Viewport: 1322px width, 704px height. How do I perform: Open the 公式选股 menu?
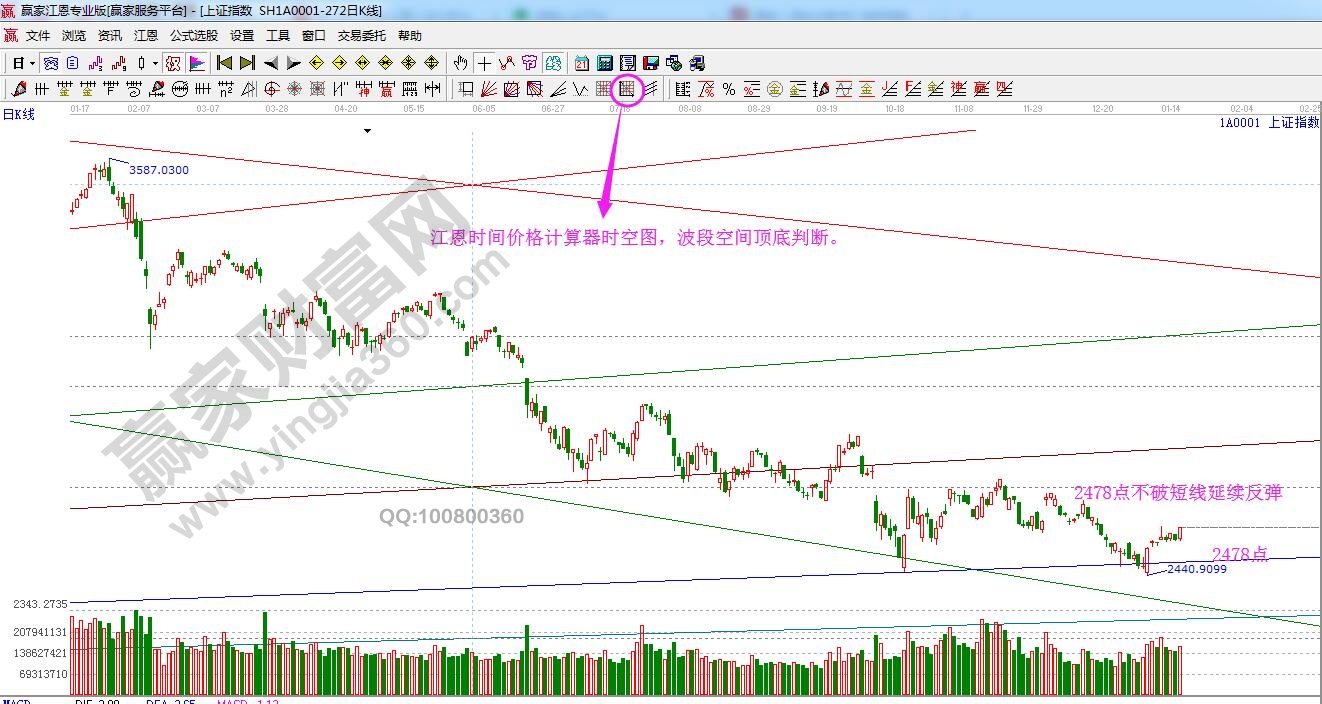(193, 35)
